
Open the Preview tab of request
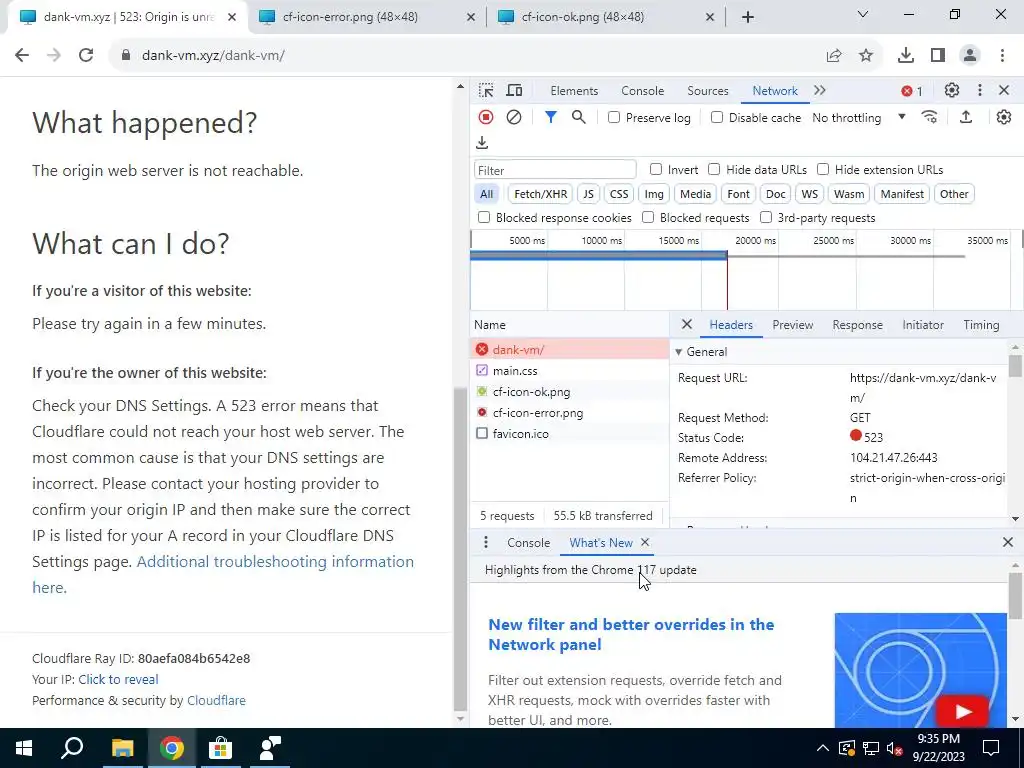[x=793, y=325]
